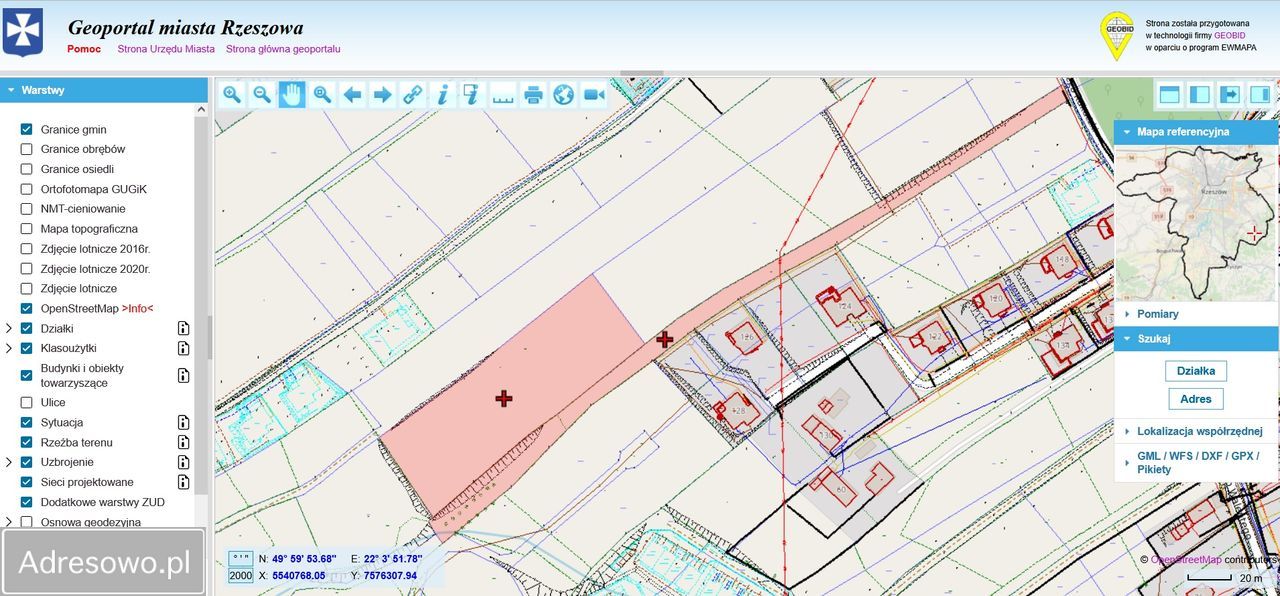Open the Lokalizacja współrzędnej section

point(1199,432)
